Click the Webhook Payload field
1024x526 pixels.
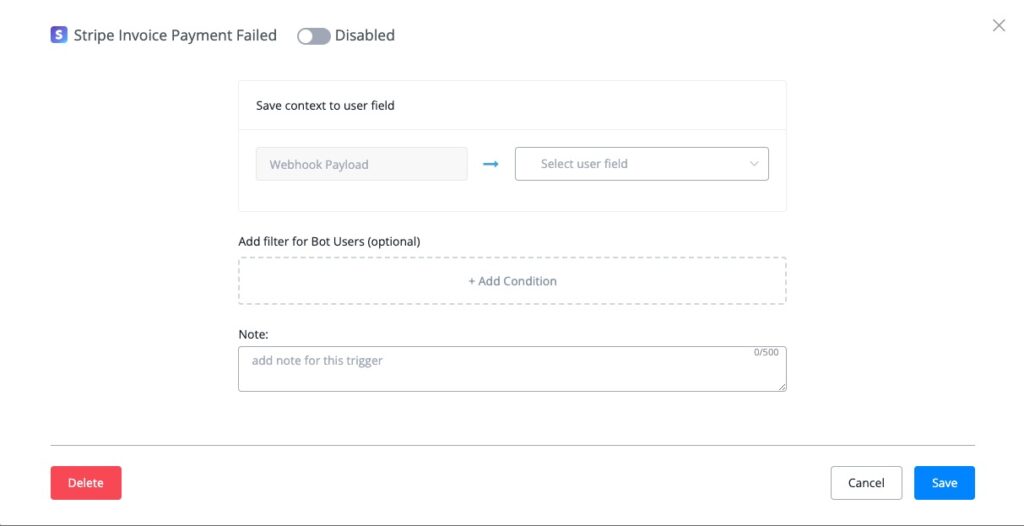coord(361,164)
